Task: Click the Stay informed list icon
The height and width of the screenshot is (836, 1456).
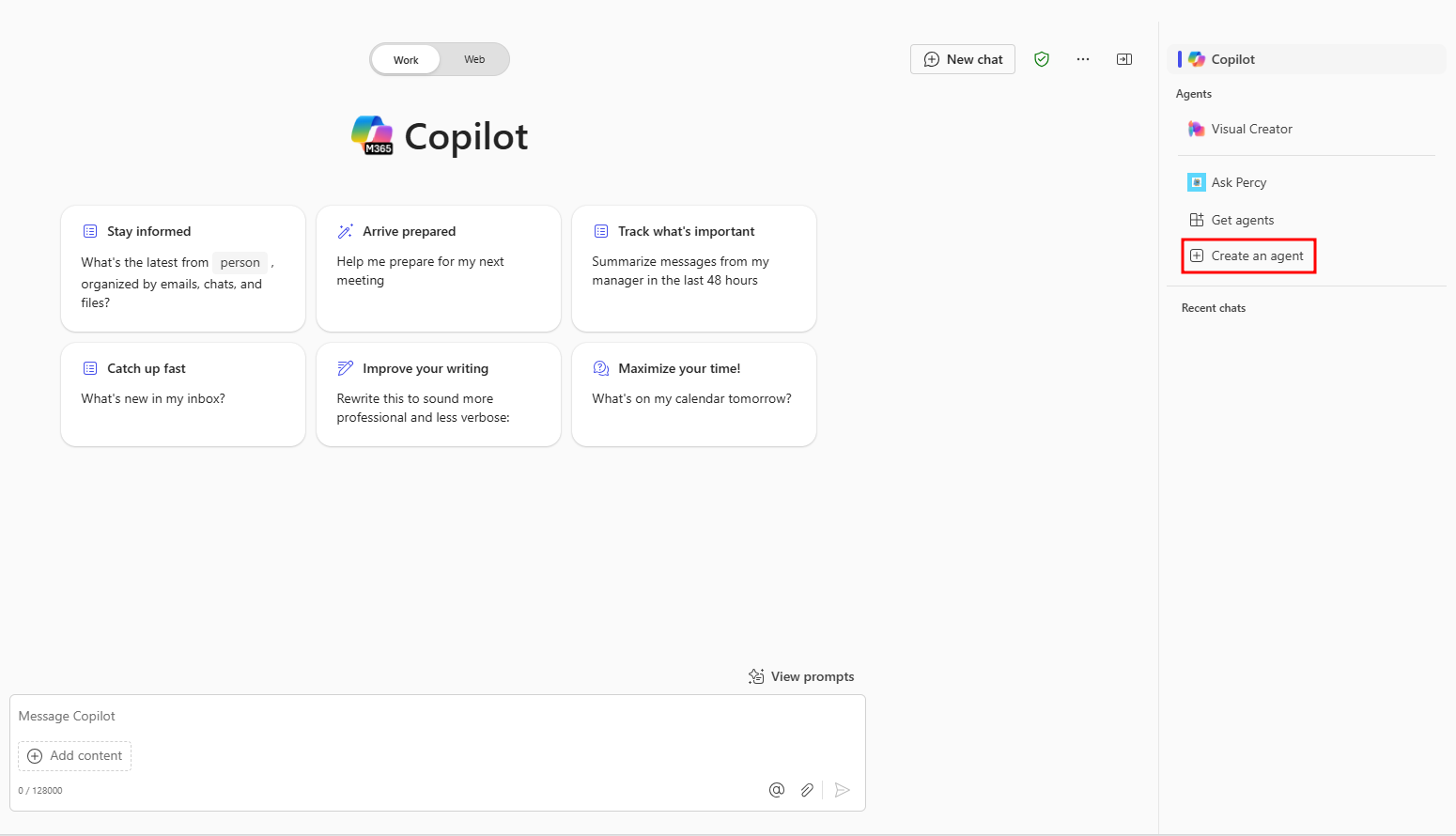Action: [x=90, y=231]
